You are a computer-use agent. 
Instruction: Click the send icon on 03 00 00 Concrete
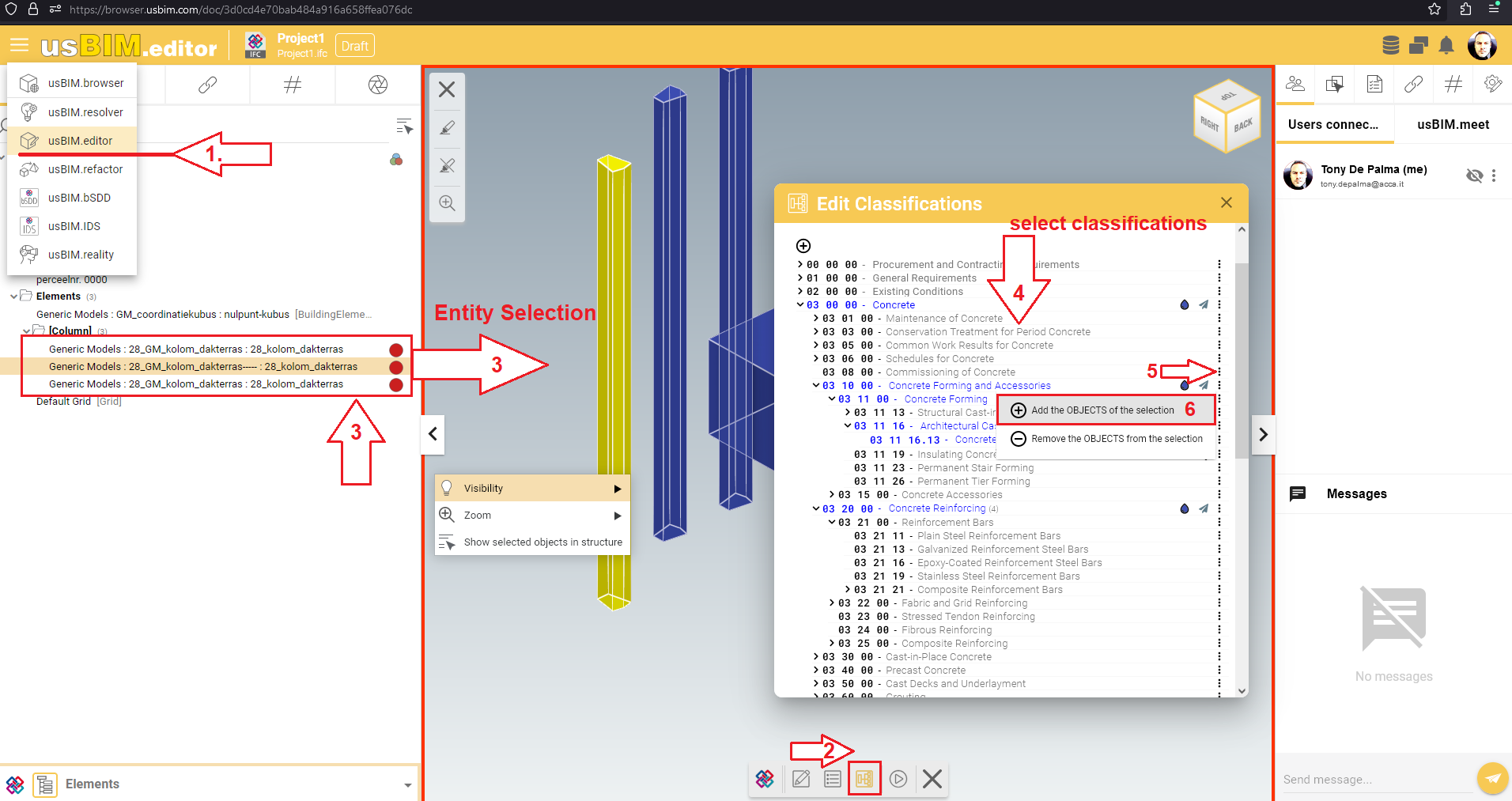tap(1204, 304)
